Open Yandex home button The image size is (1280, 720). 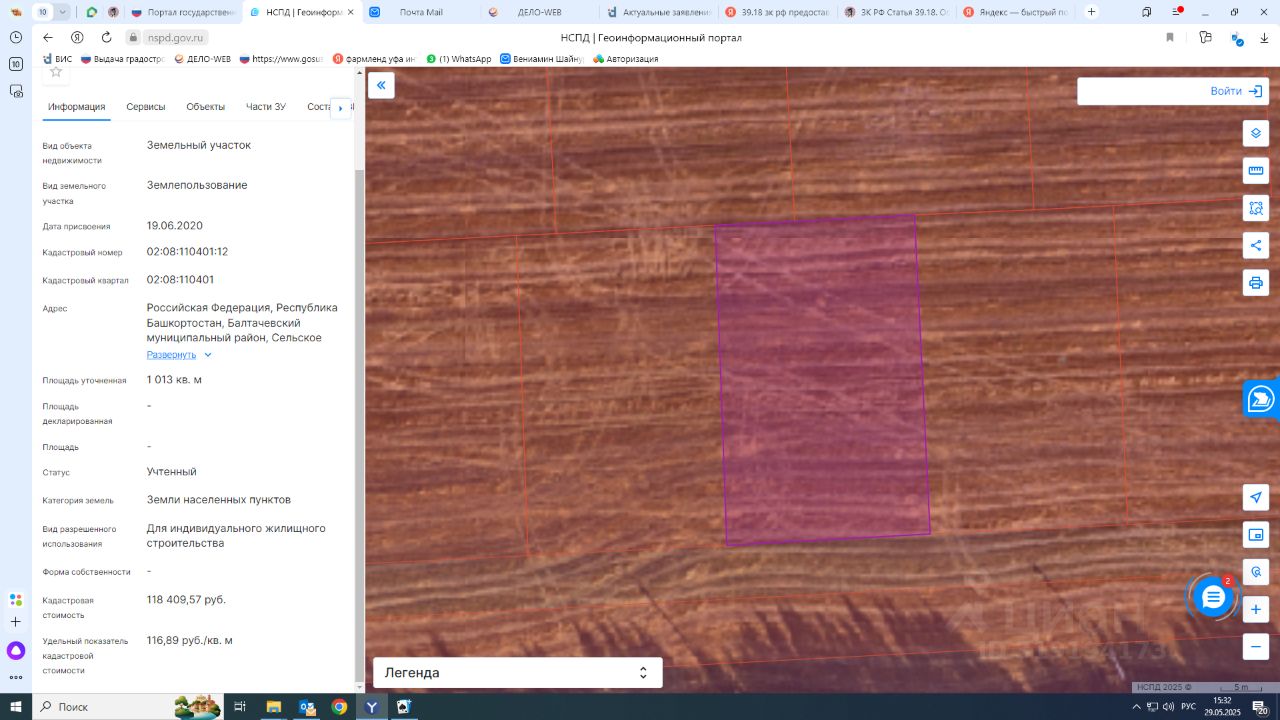point(77,37)
